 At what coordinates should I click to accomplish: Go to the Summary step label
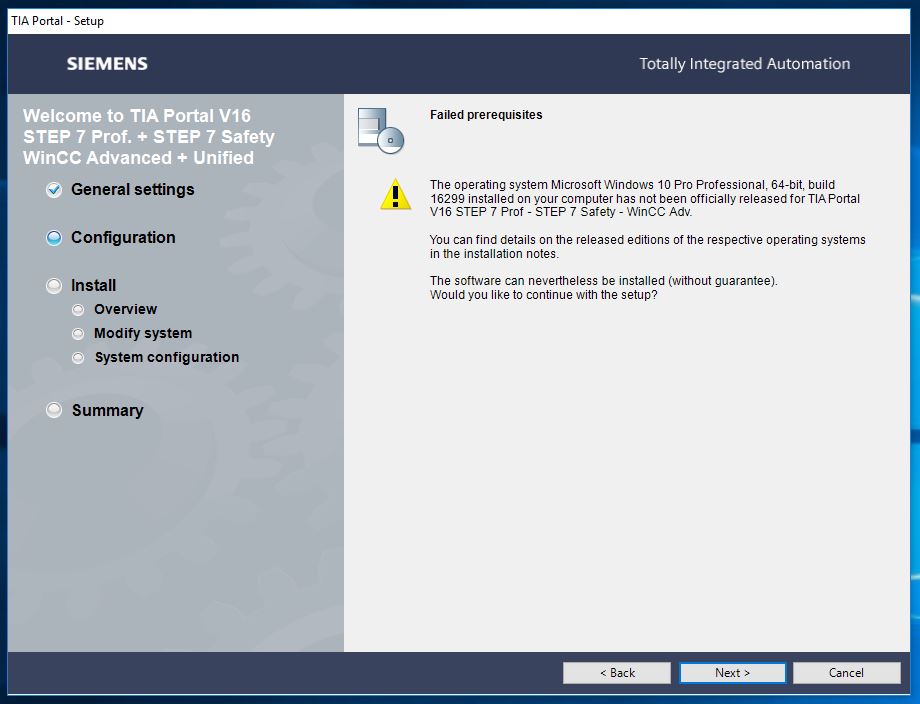click(x=107, y=411)
